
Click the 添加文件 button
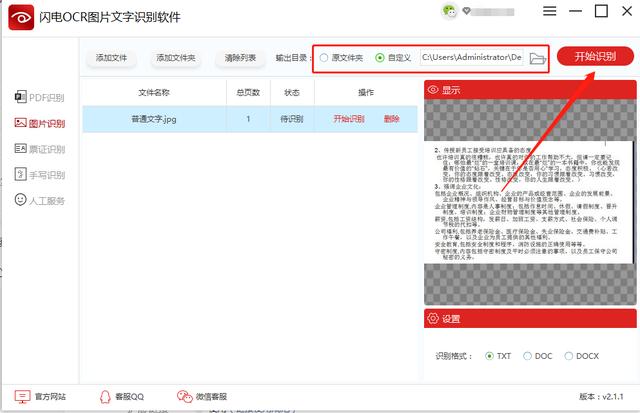(110, 59)
